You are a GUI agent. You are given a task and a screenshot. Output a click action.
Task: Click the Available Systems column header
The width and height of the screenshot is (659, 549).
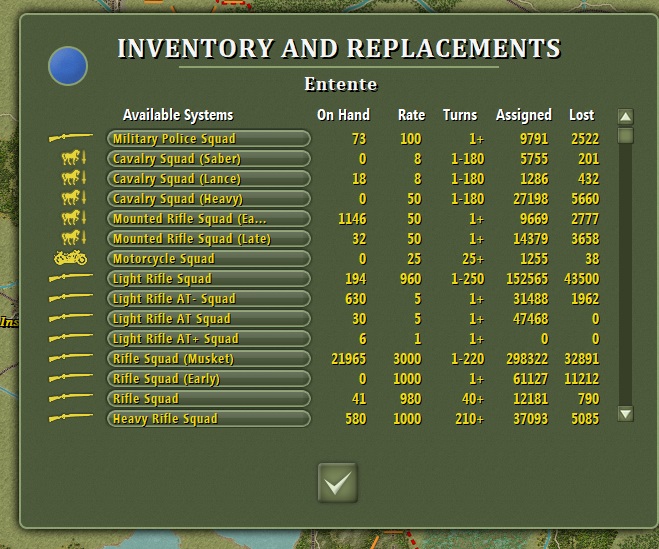(x=178, y=115)
